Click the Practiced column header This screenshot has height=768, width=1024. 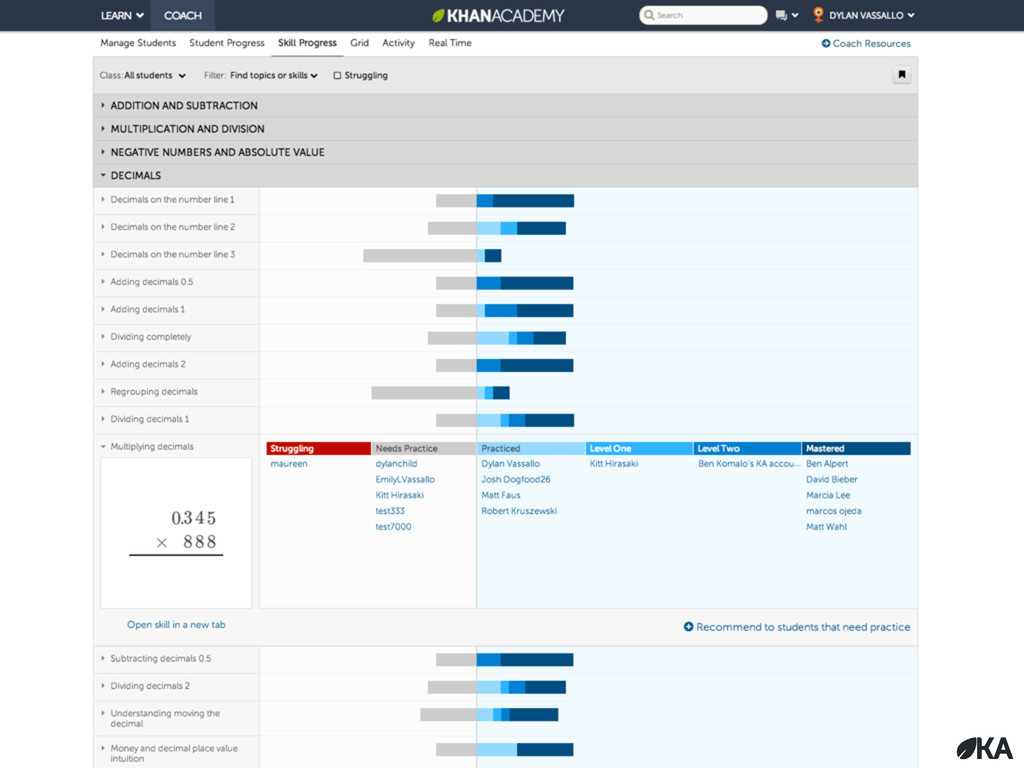pos(532,449)
